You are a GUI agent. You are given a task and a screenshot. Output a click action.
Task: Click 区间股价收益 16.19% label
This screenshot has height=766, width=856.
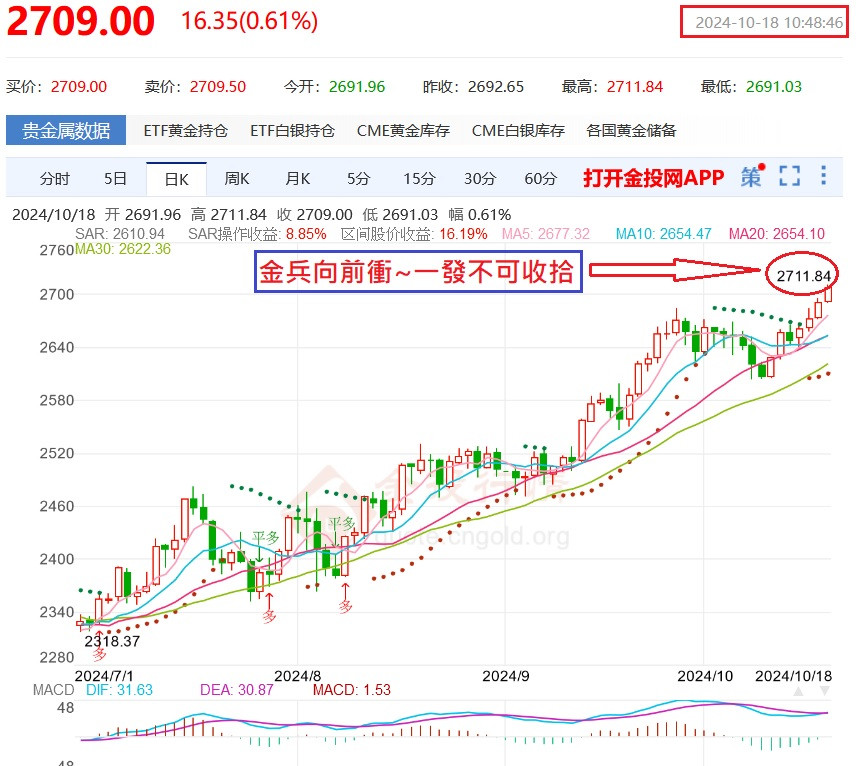[x=414, y=234]
